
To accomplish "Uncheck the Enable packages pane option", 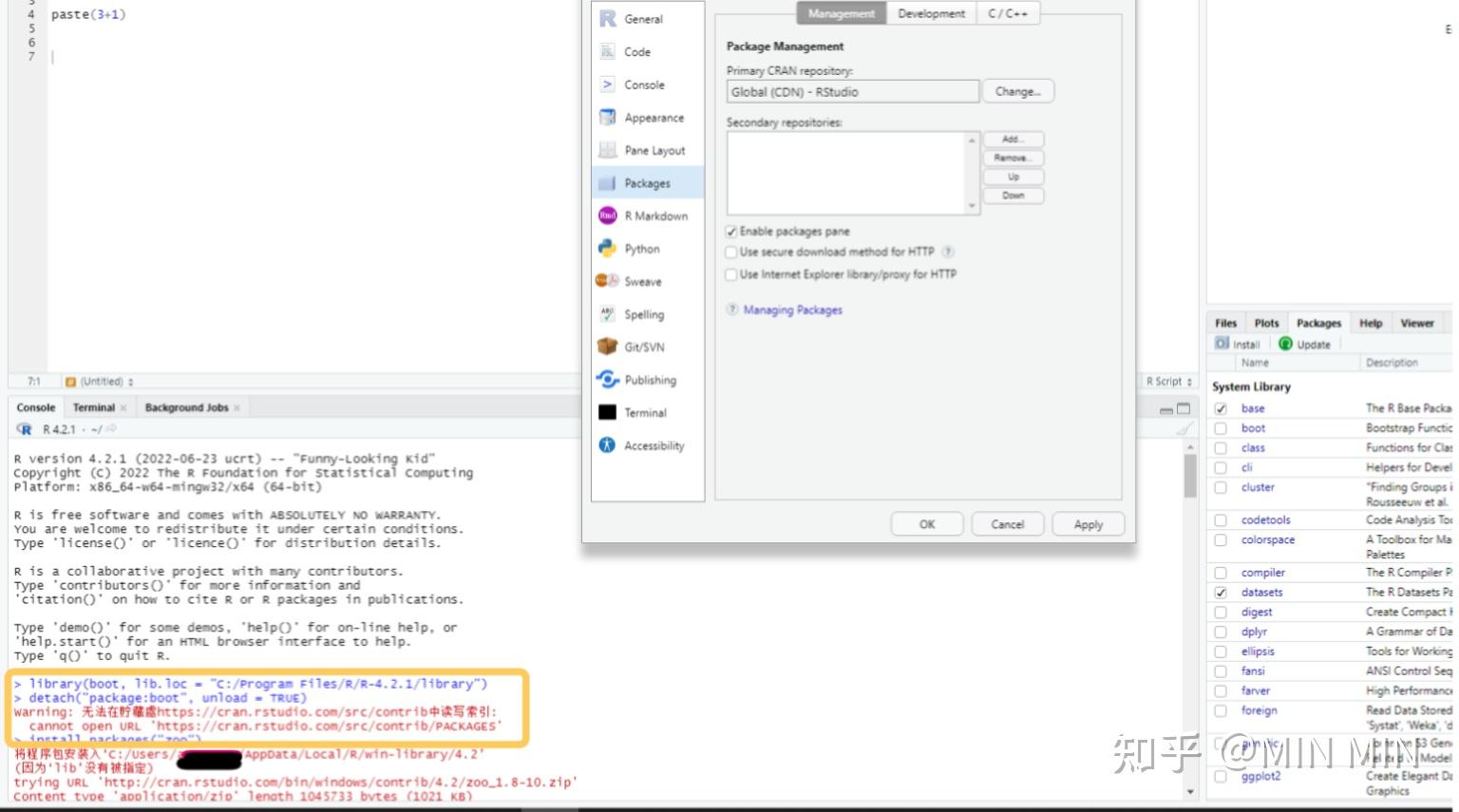I will pos(731,231).
